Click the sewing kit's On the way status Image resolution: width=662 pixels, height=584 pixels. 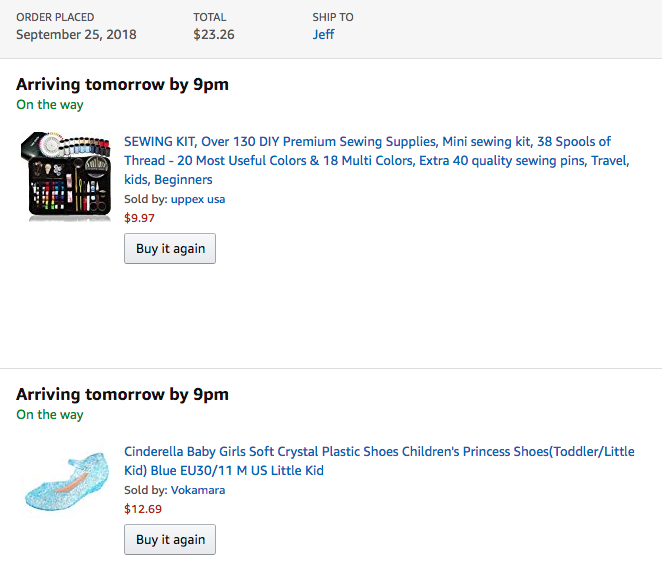[50, 105]
